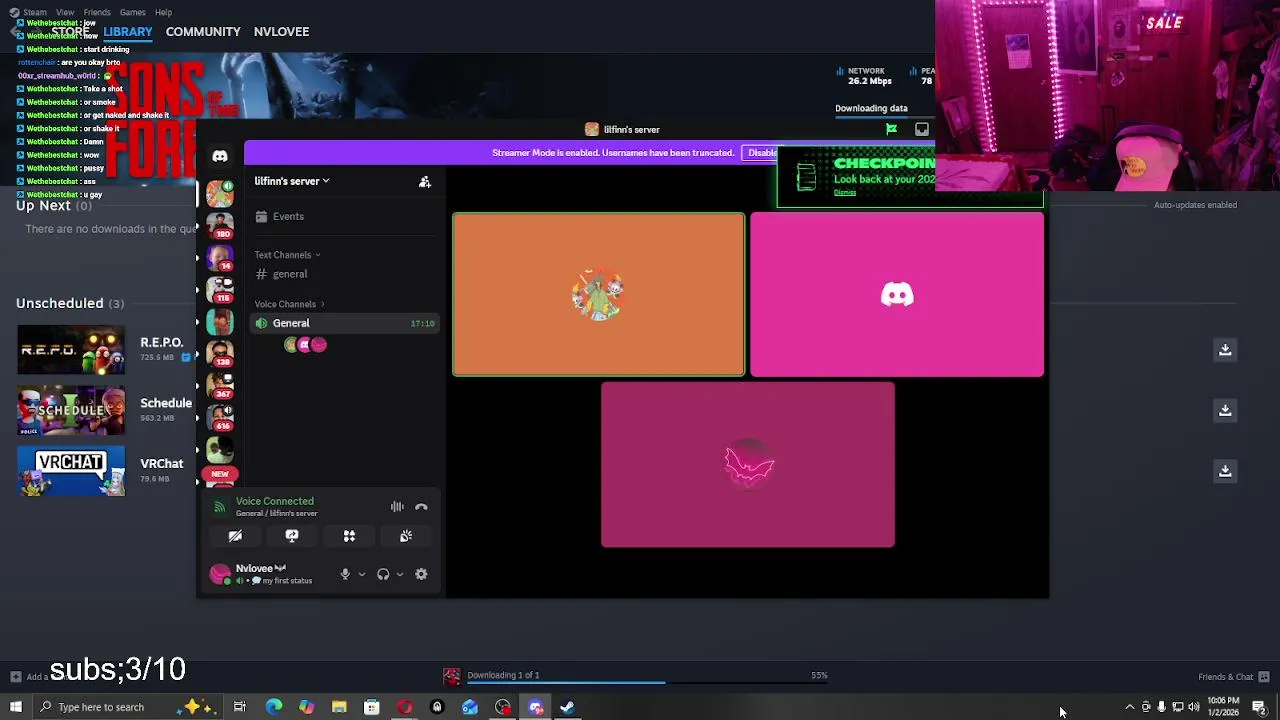
Task: Open Microsoft Edge from taskbar
Action: click(273, 707)
